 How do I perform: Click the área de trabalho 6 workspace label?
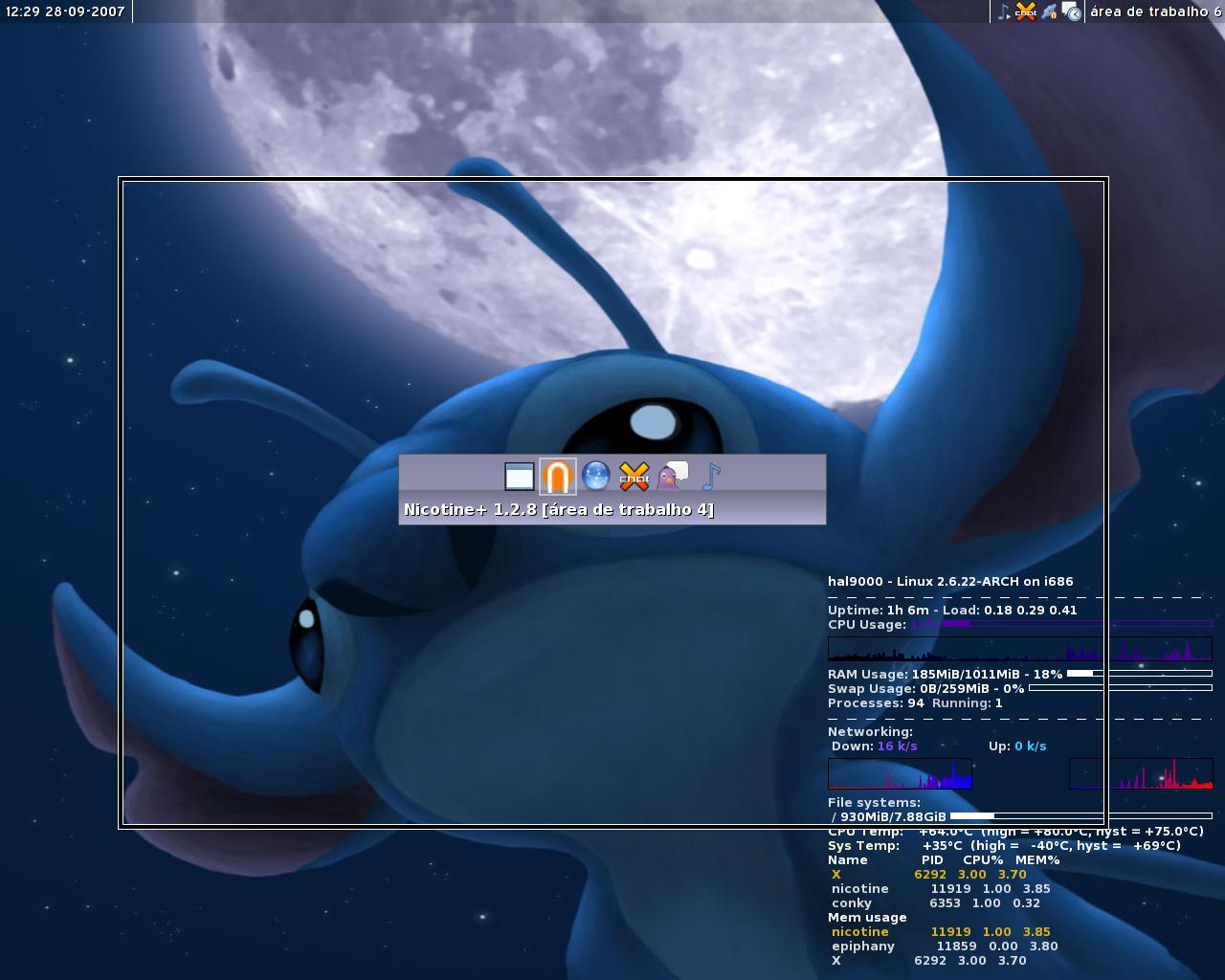pos(1155,11)
